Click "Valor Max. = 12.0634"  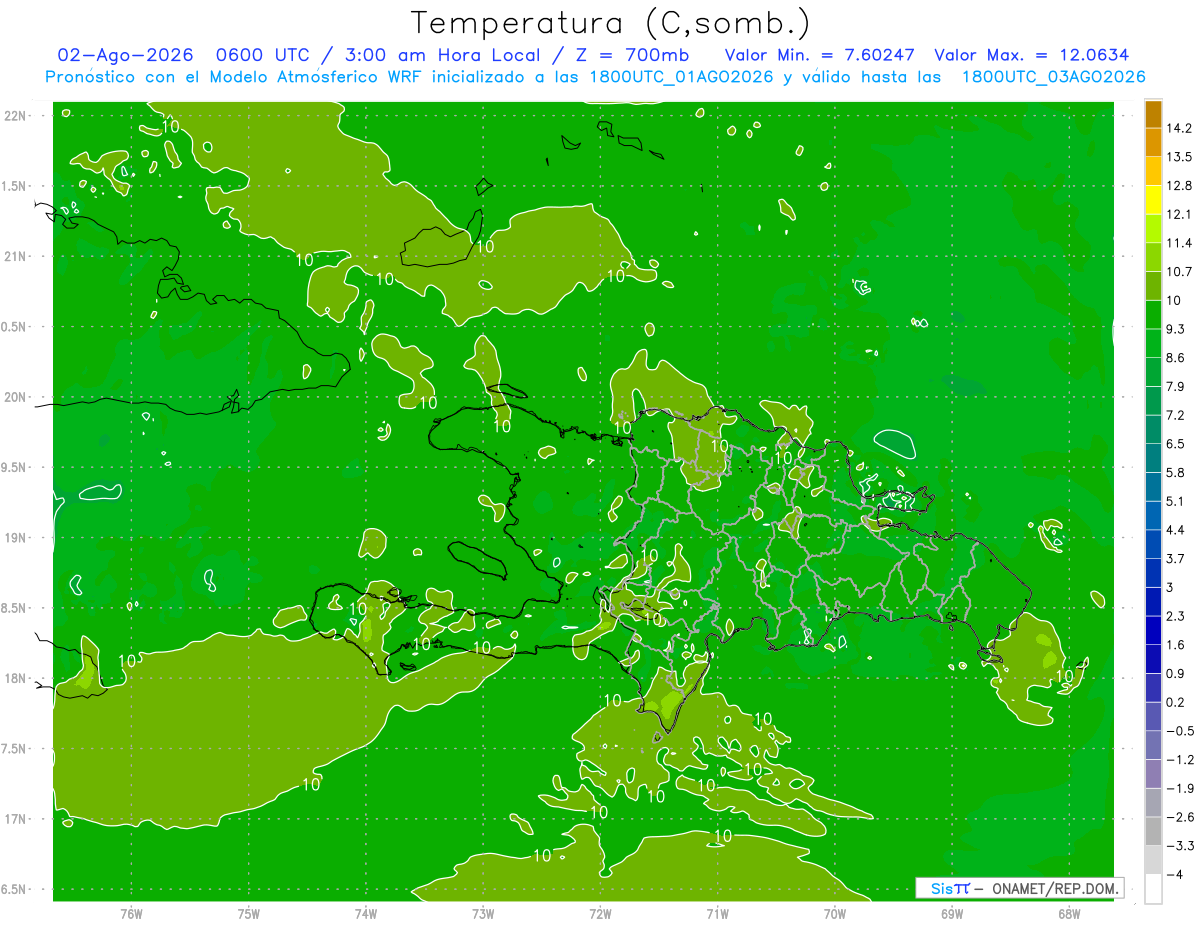1031,55
